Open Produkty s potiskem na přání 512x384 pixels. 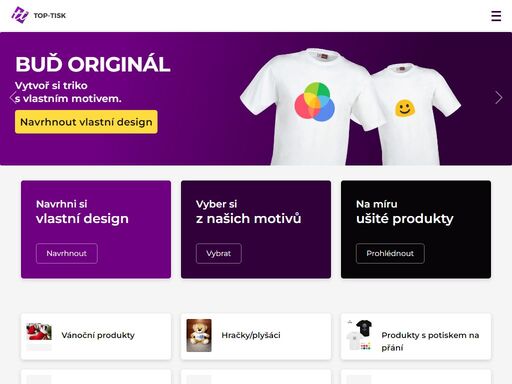416,336
